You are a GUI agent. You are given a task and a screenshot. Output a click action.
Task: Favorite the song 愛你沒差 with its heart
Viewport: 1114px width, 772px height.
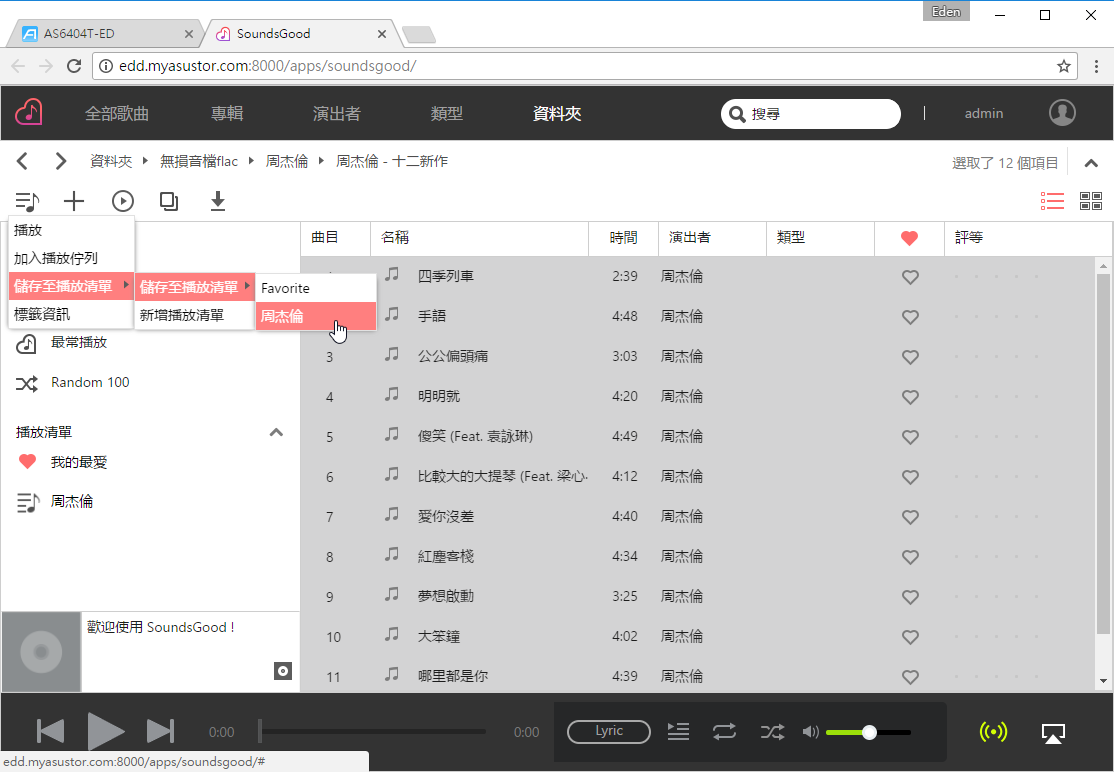tap(910, 517)
